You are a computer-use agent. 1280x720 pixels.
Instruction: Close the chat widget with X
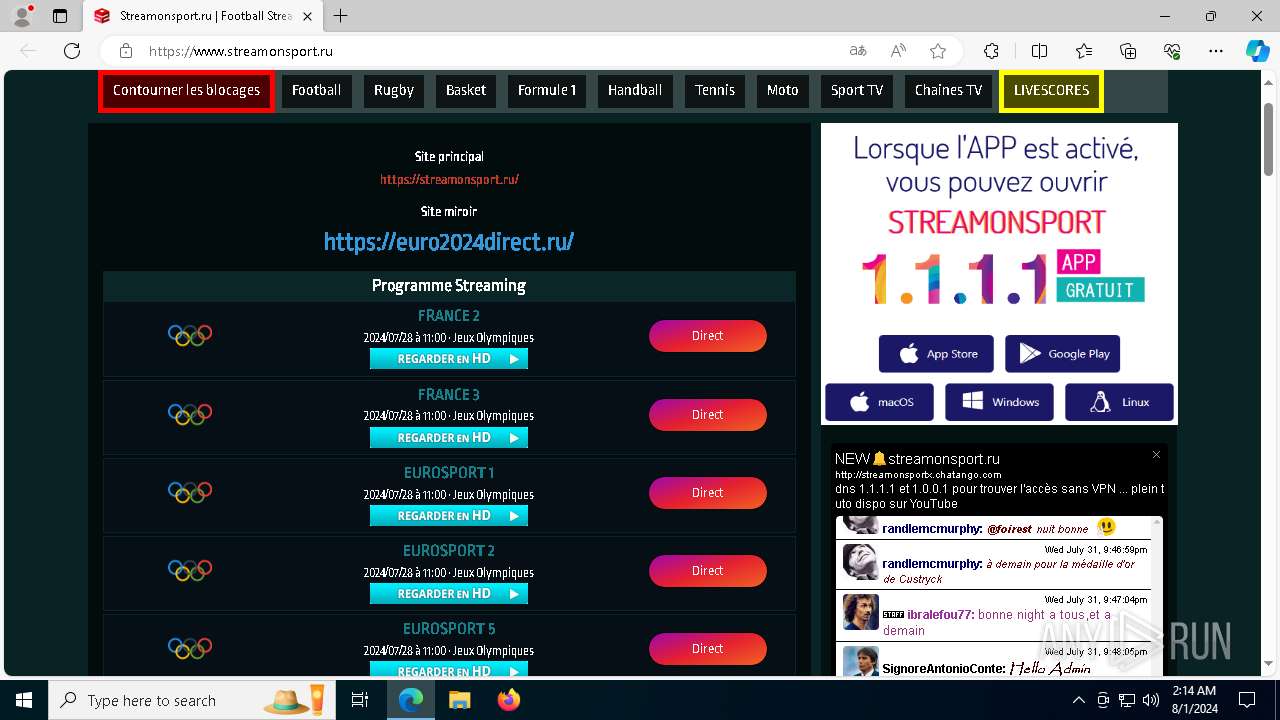(1156, 455)
